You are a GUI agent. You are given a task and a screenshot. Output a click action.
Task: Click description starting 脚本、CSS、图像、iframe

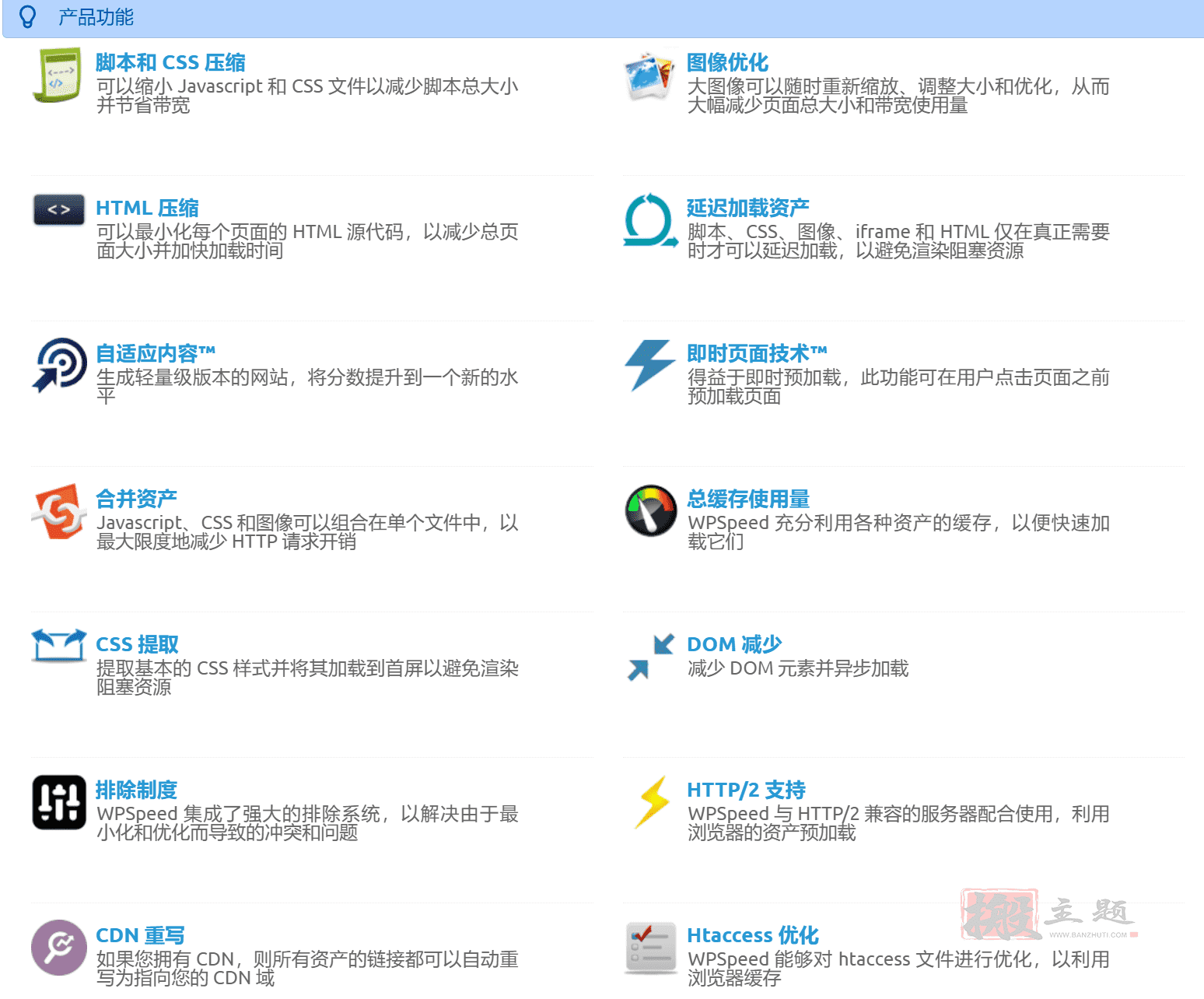tap(898, 241)
